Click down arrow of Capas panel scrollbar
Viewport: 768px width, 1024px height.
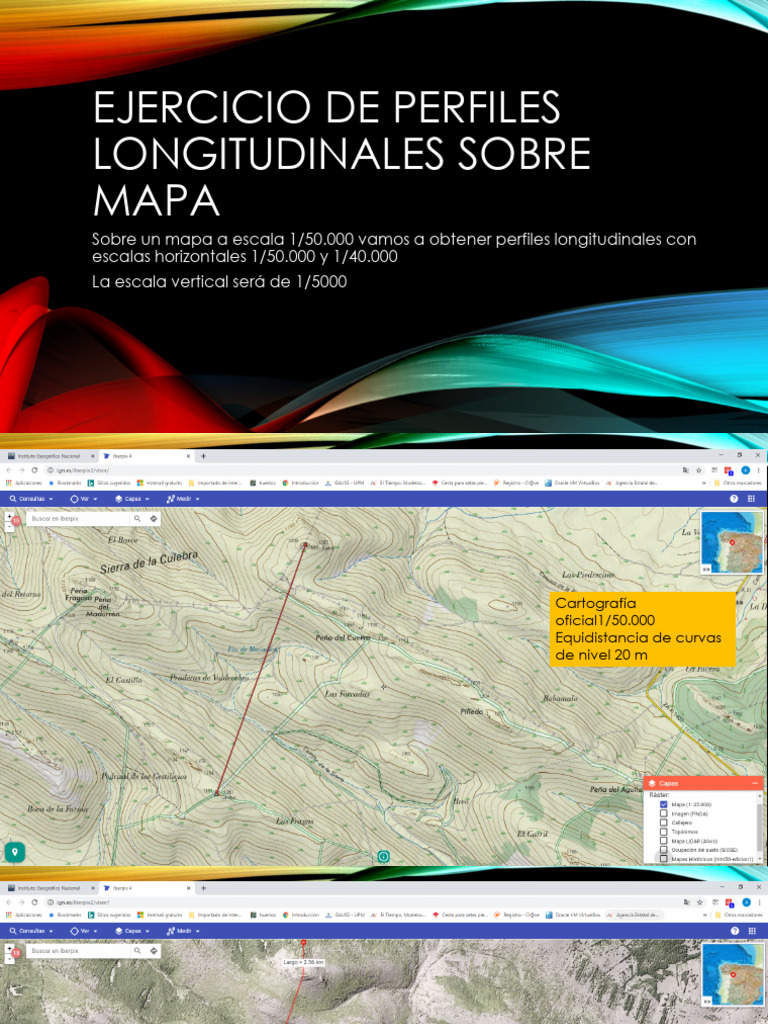[x=760, y=858]
